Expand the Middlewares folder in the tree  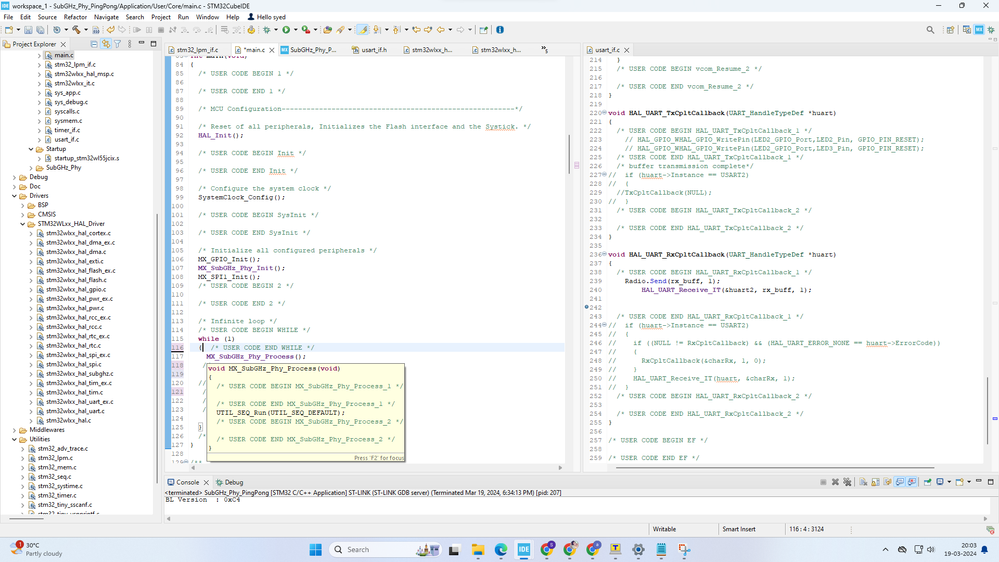coord(15,430)
